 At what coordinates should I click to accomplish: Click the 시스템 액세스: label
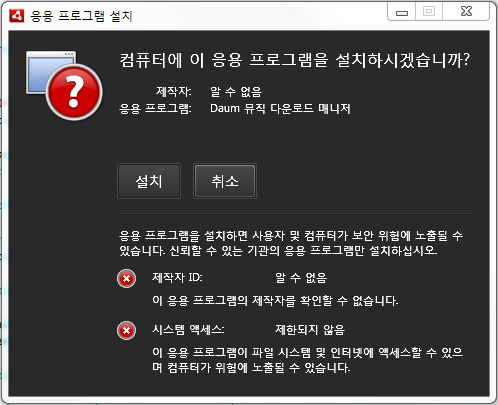(188, 330)
